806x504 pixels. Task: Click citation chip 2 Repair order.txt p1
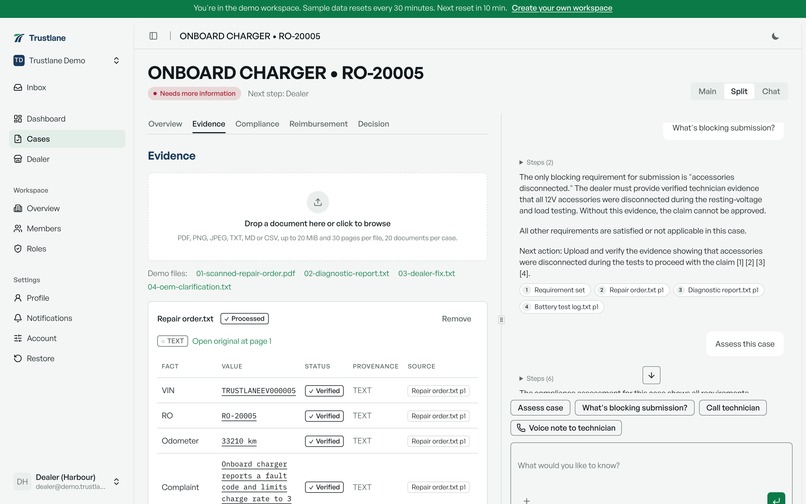631,290
